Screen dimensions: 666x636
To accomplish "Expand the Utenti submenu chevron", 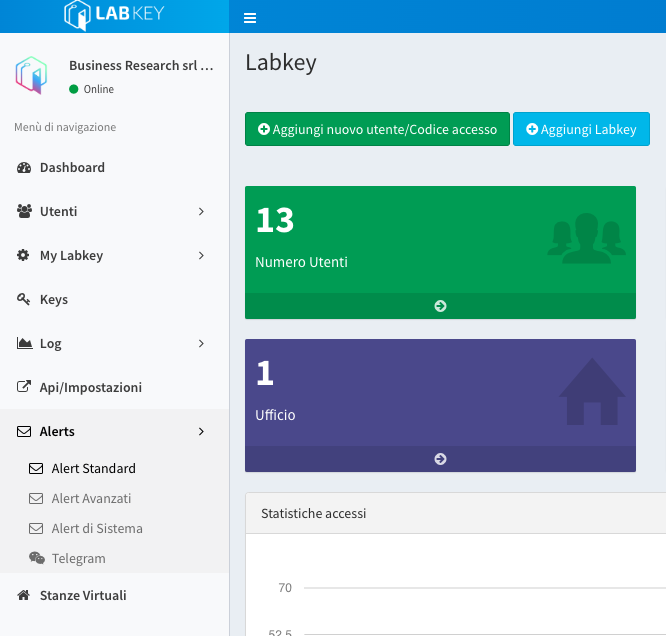I will coord(201,211).
